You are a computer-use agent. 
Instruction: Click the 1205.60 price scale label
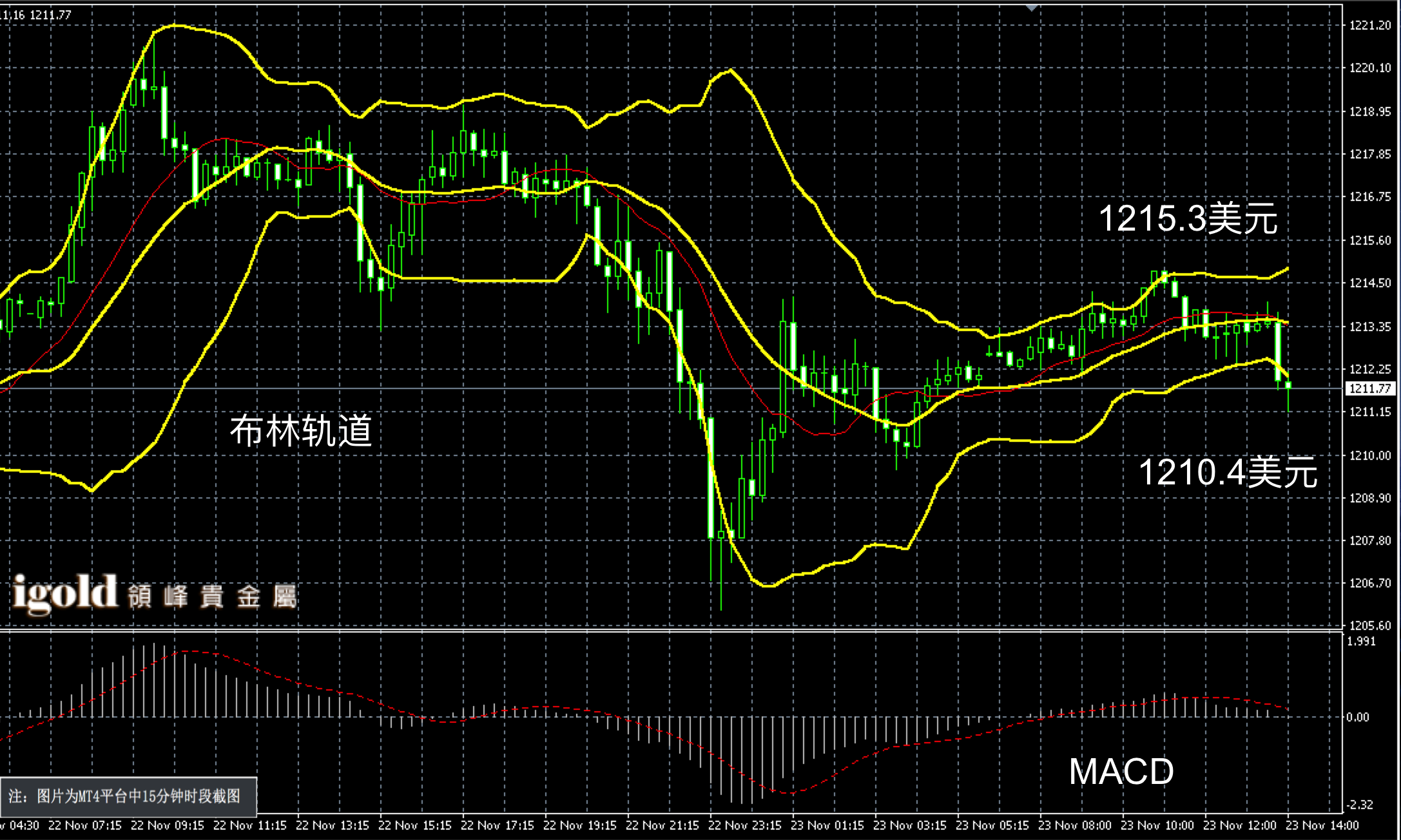1370,625
